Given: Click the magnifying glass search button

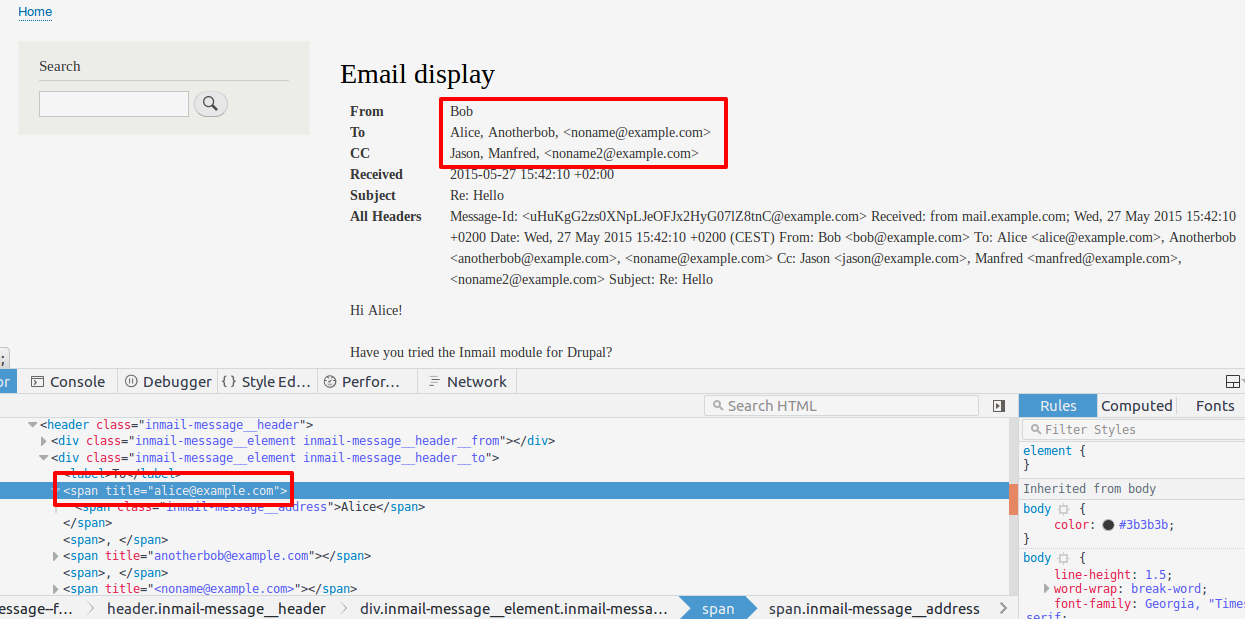Looking at the screenshot, I should coord(210,103).
